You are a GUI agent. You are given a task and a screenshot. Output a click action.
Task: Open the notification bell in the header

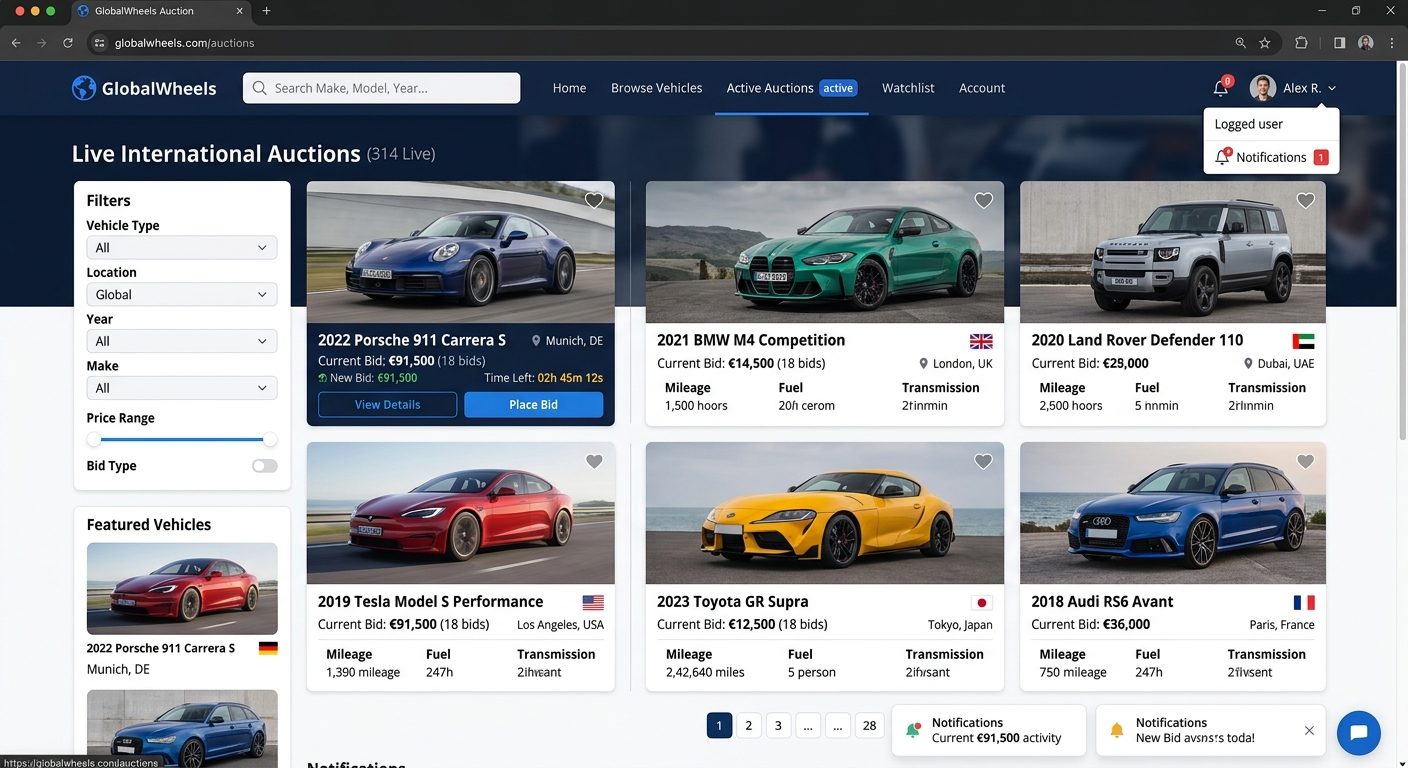point(1221,87)
